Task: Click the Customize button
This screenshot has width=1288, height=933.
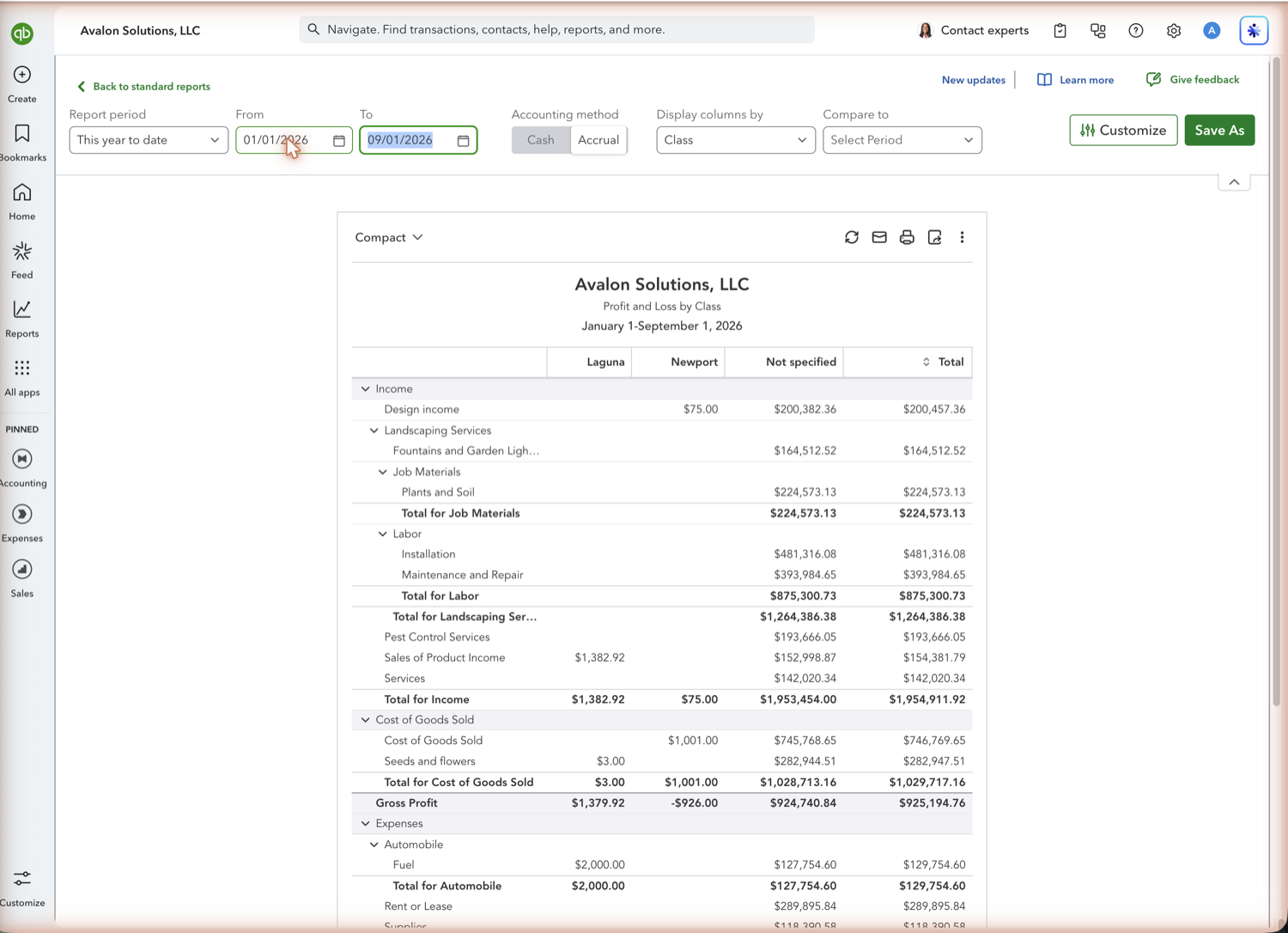Action: (x=1123, y=131)
